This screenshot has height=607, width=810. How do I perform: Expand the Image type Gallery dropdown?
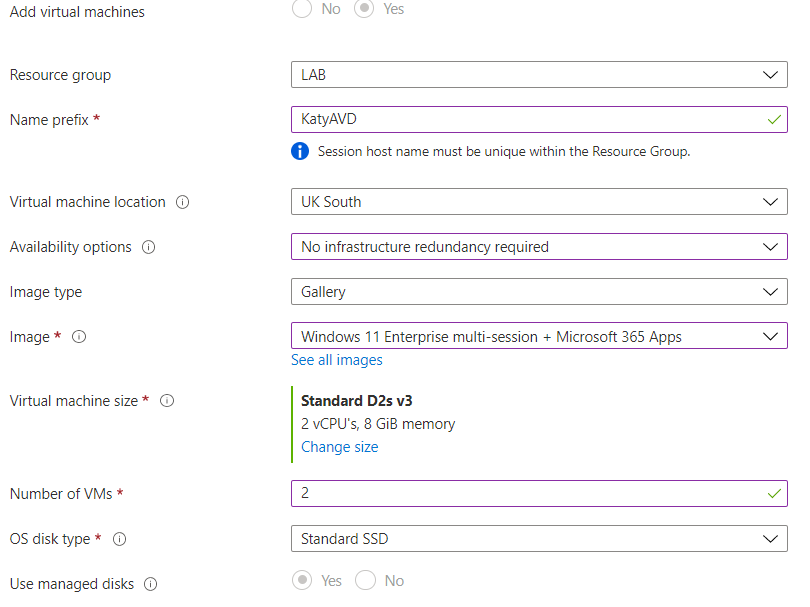539,292
